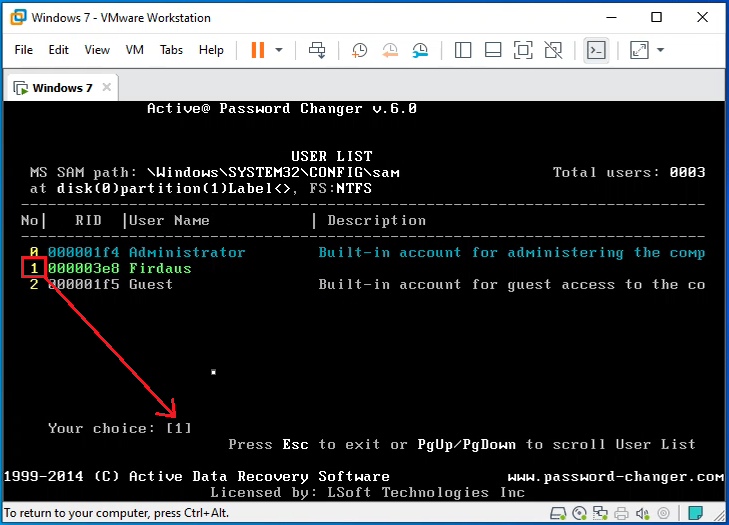Enter full screen mode

[523, 50]
